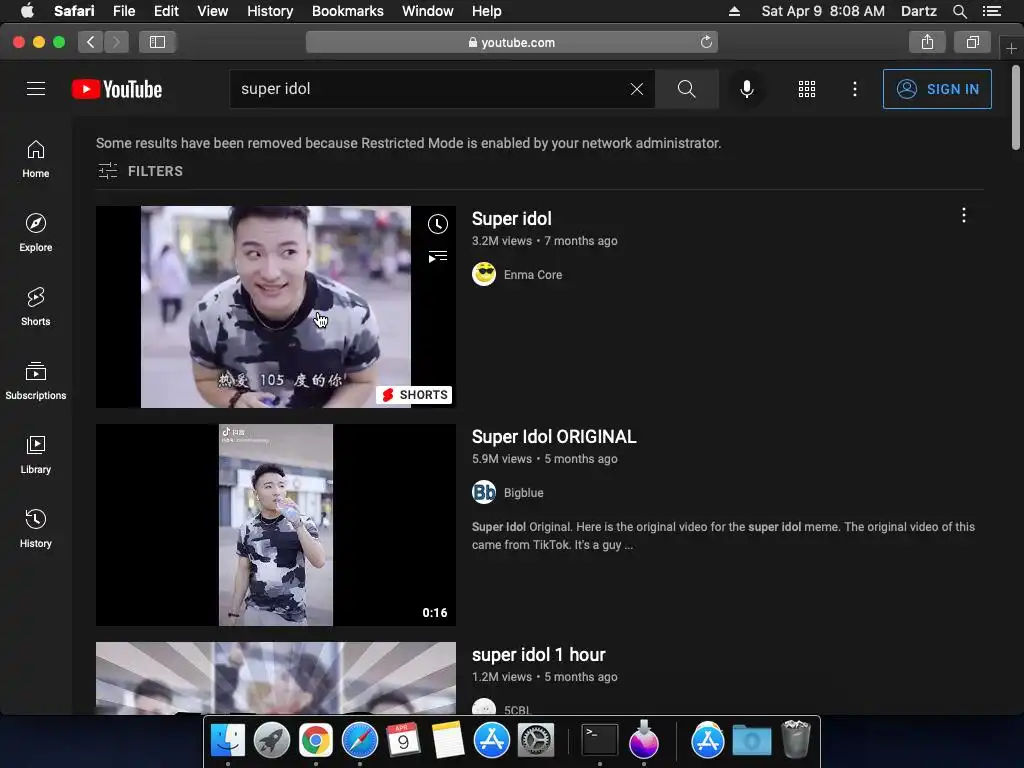Screen dimensions: 1024x768
Task: Open the Edit menu
Action: (166, 11)
